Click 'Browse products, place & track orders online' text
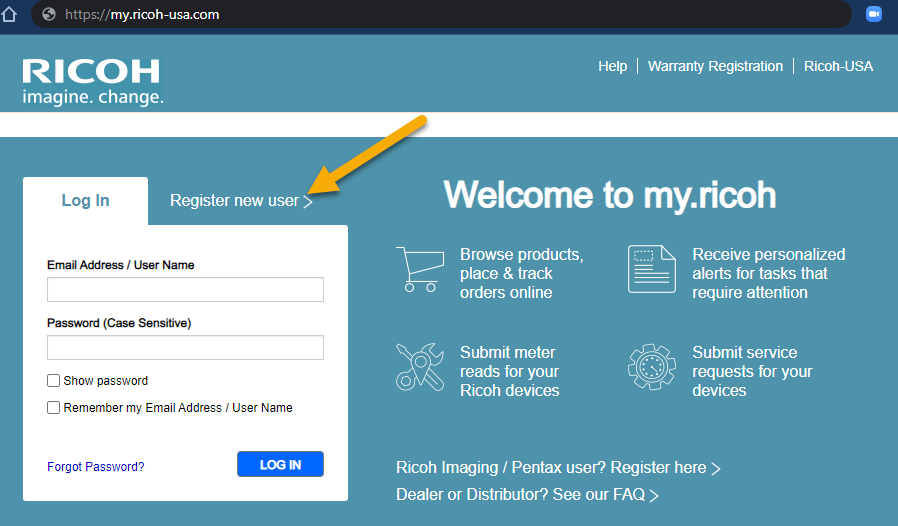 coord(521,273)
